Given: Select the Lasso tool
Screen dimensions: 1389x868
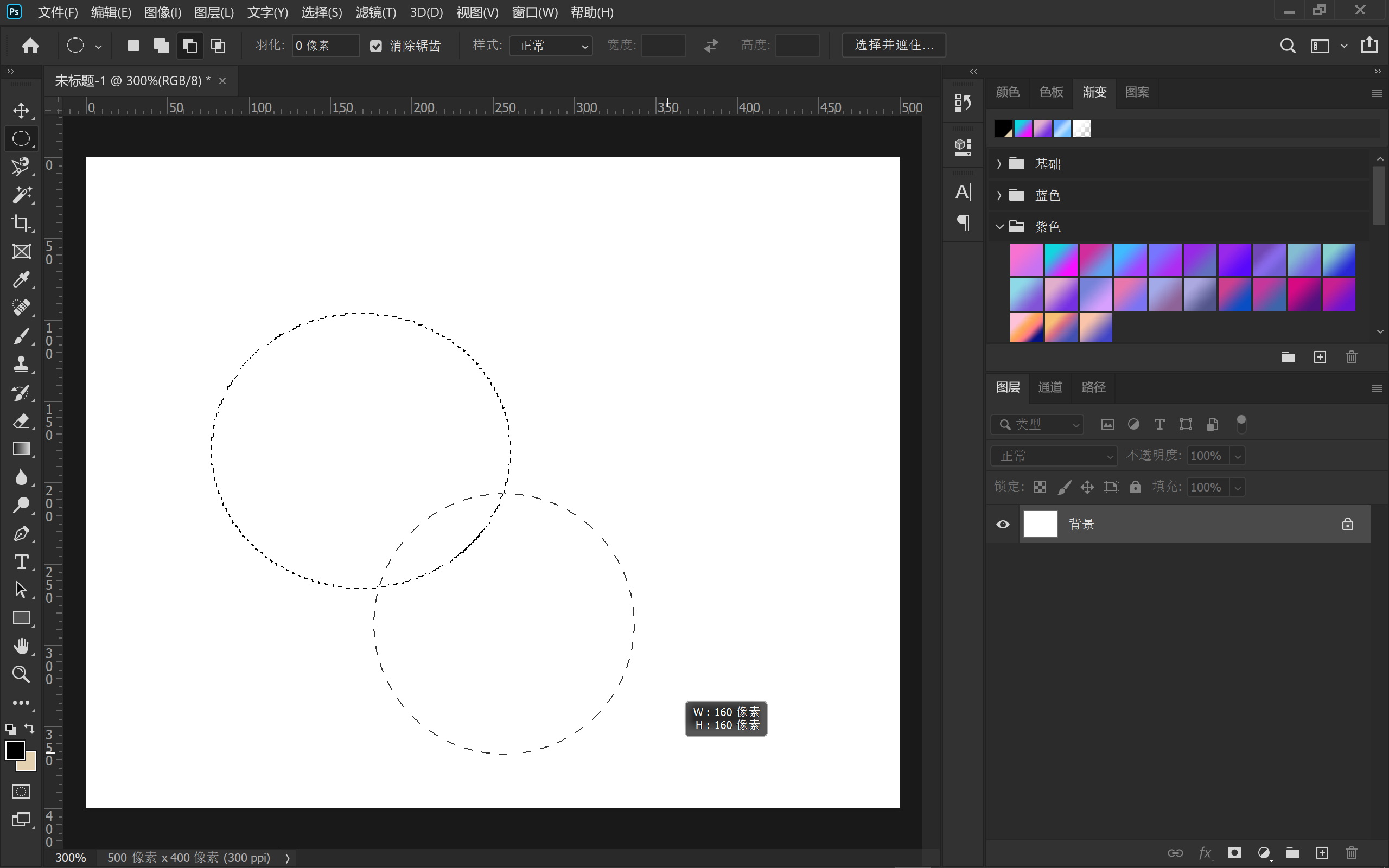Looking at the screenshot, I should [x=21, y=167].
